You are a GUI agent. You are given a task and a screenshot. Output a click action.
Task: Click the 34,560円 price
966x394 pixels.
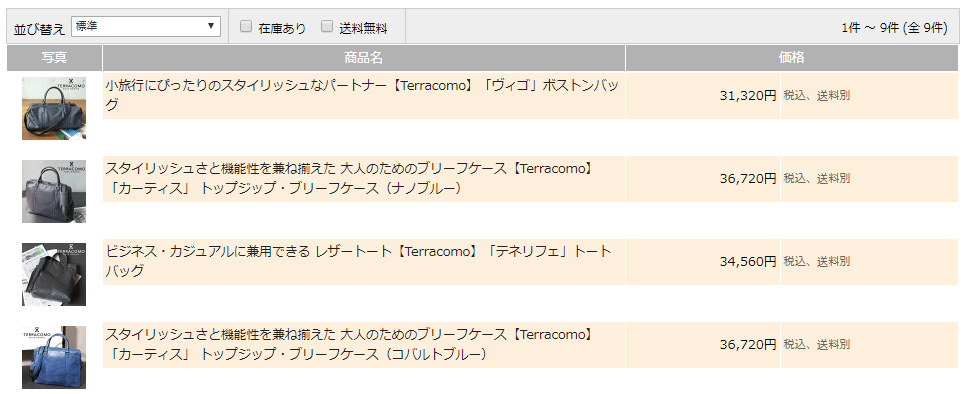pyautogui.click(x=748, y=262)
